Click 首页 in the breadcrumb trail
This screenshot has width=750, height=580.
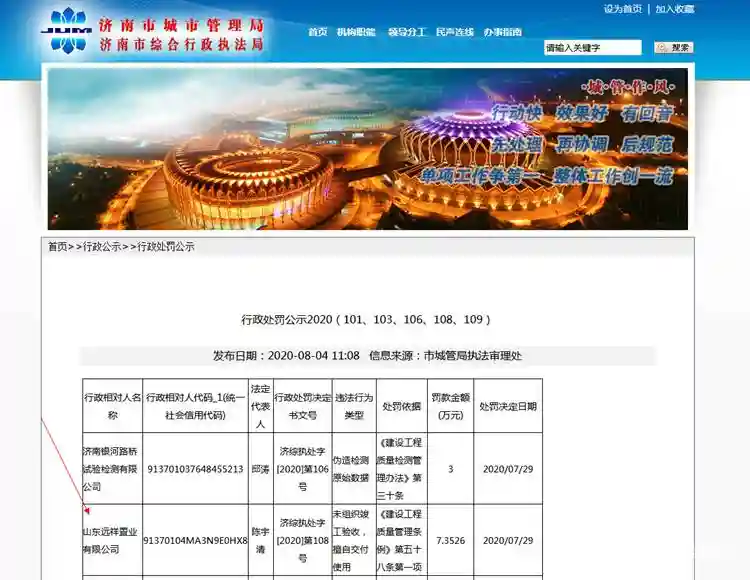click(x=58, y=246)
